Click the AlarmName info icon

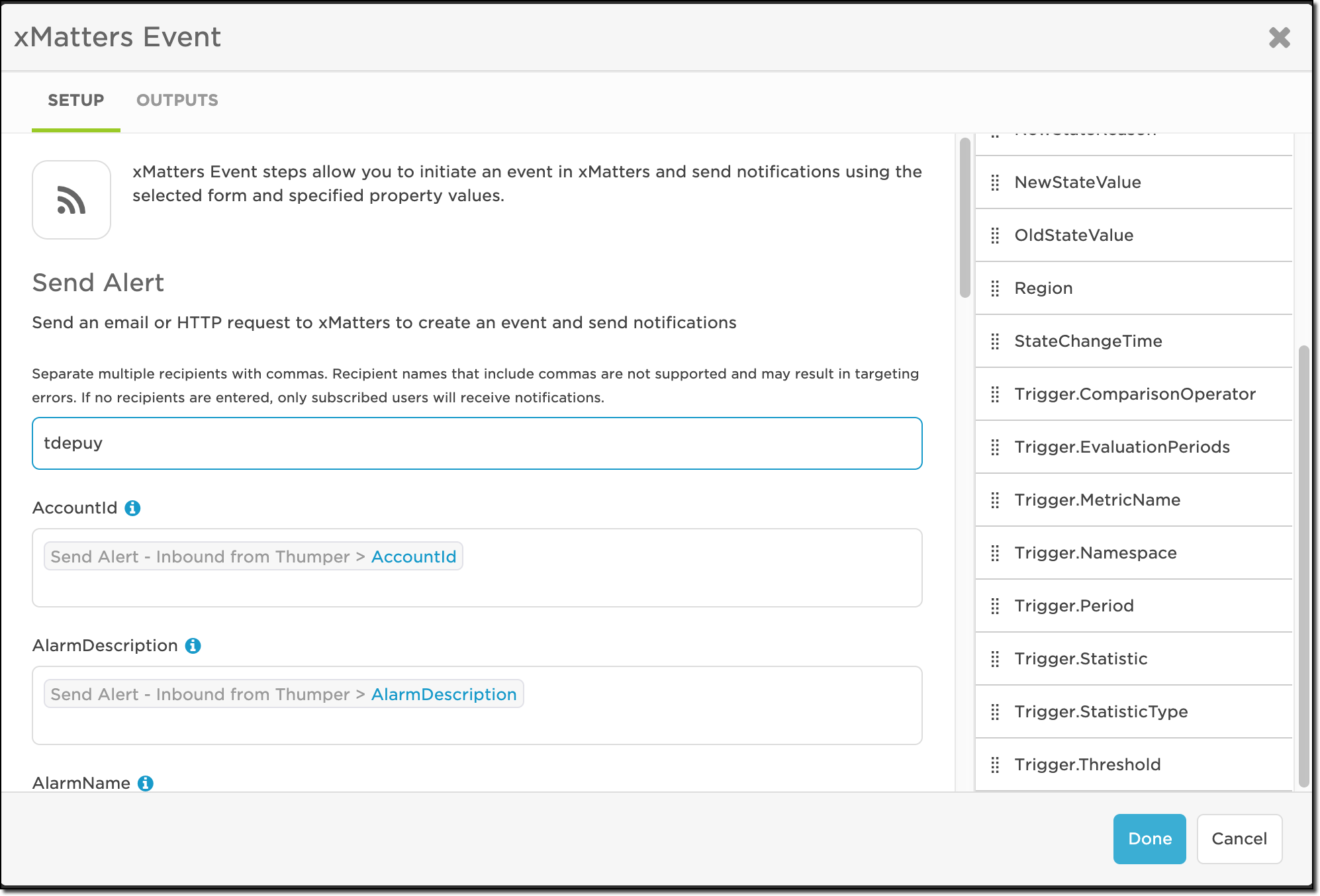click(145, 784)
